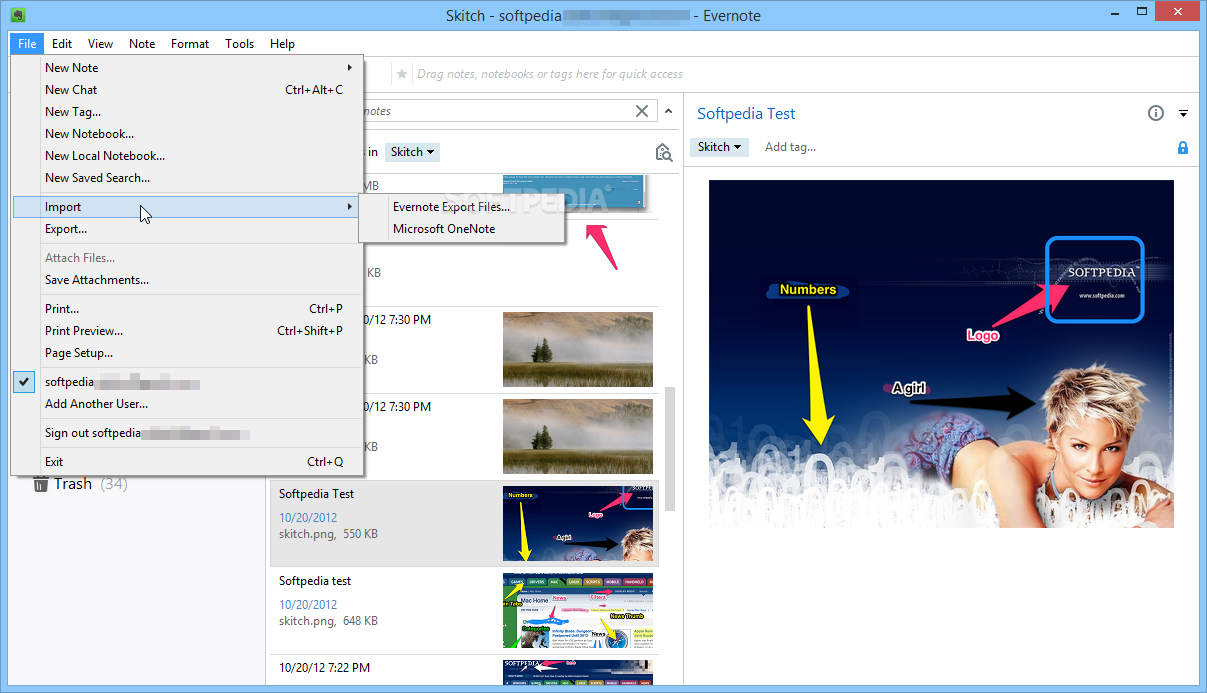Click the Evernote elephant app icon
This screenshot has width=1207, height=693.
coord(17,15)
